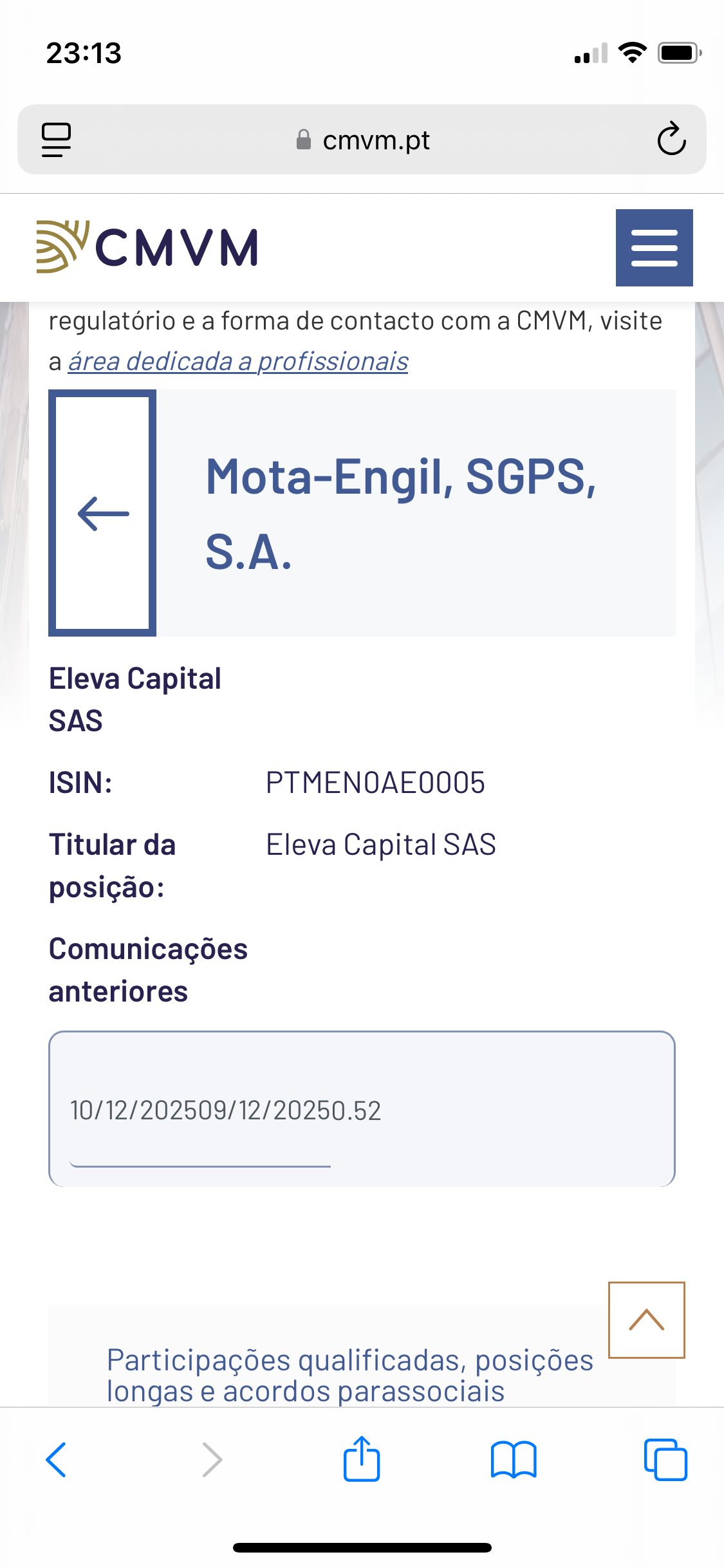Tap the status bar clock

(84, 53)
